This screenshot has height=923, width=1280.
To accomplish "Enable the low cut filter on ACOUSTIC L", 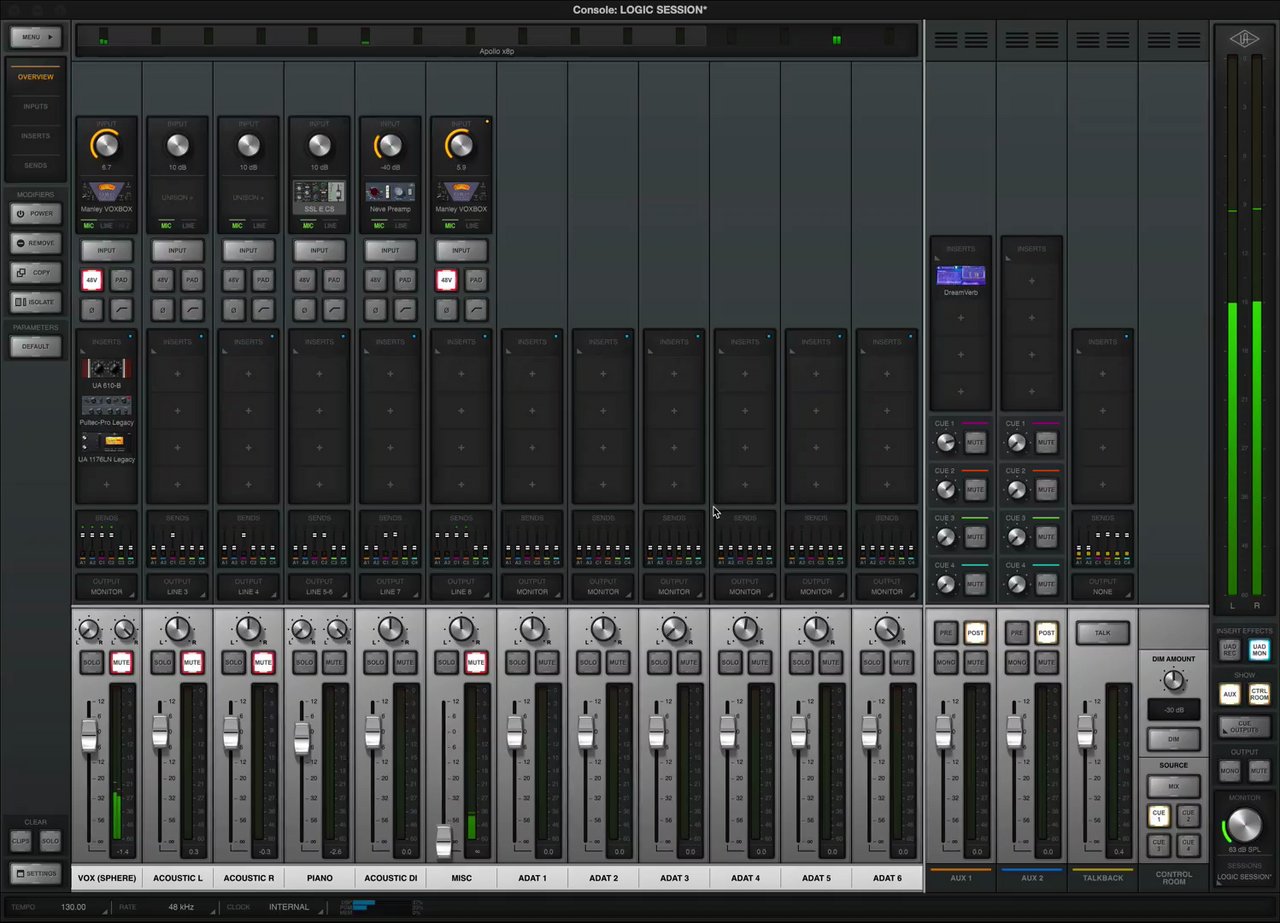I will [192, 310].
